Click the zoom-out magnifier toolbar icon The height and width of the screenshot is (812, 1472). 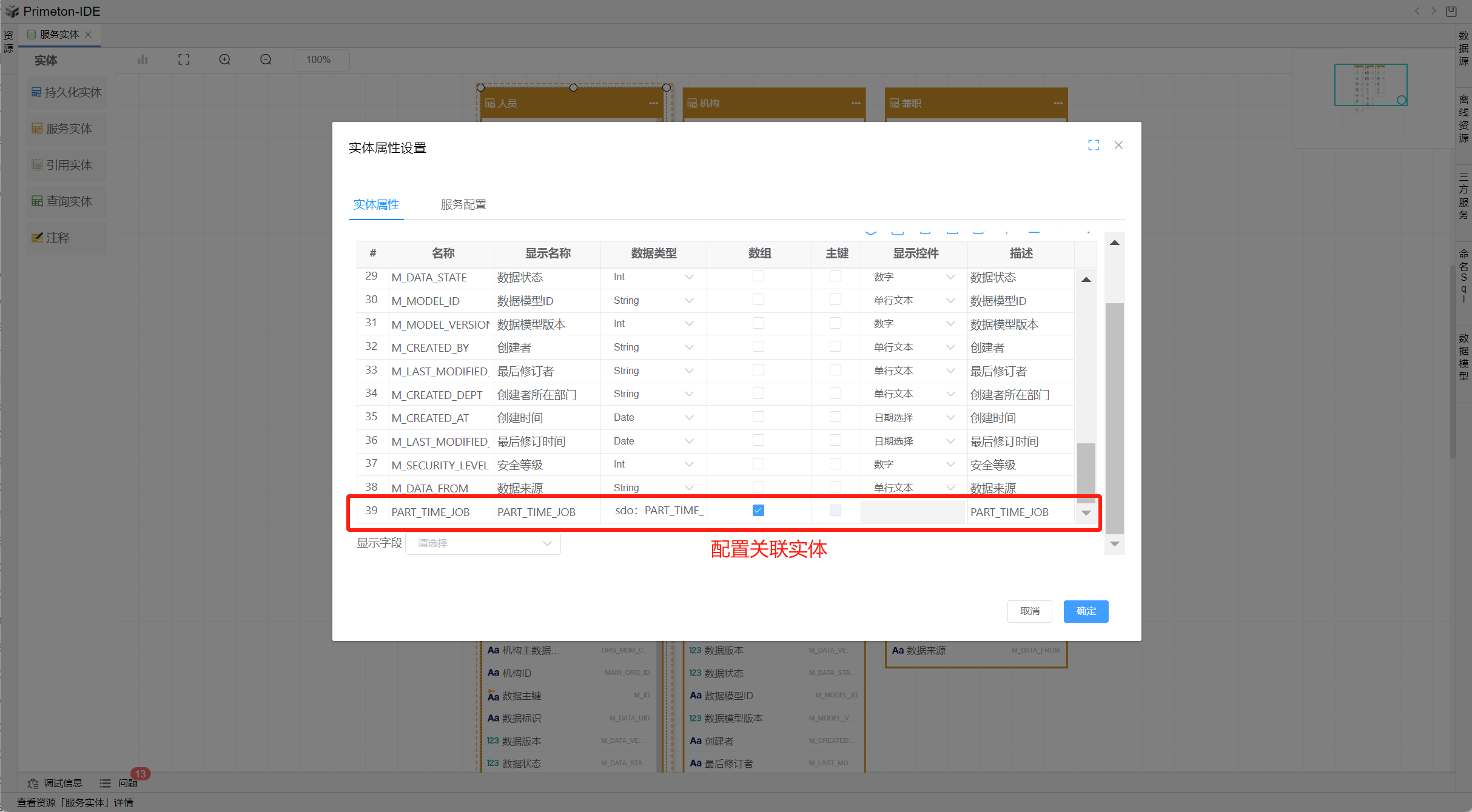(266, 59)
